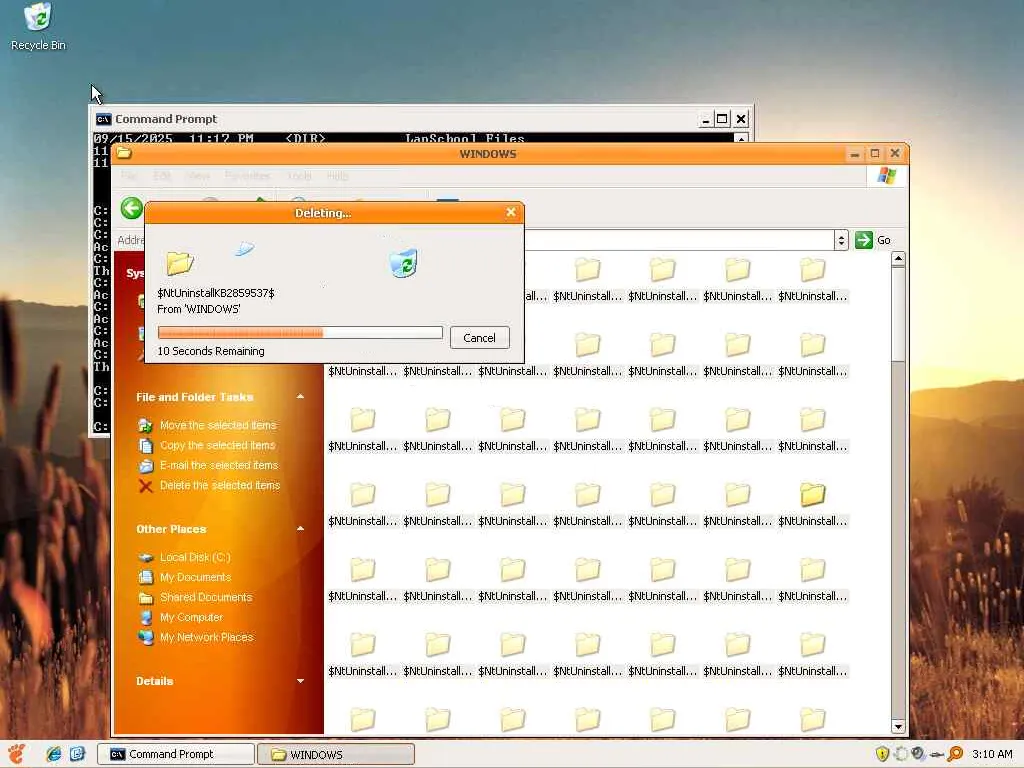Click the red X Delete selected items icon
1024x768 pixels.
146,486
